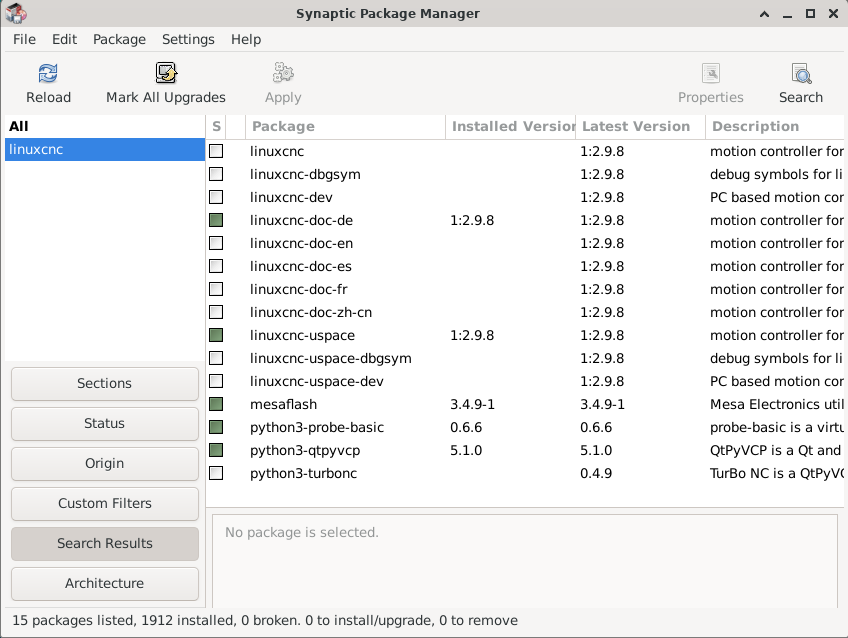Select the linuxcnc search result entry

click(x=104, y=149)
